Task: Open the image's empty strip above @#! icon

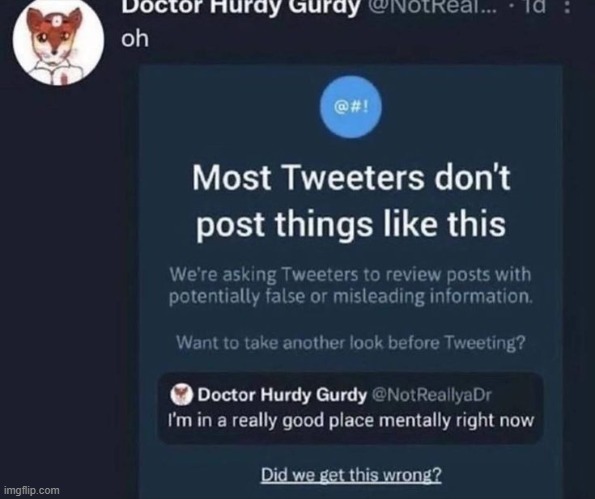Action: (351, 70)
